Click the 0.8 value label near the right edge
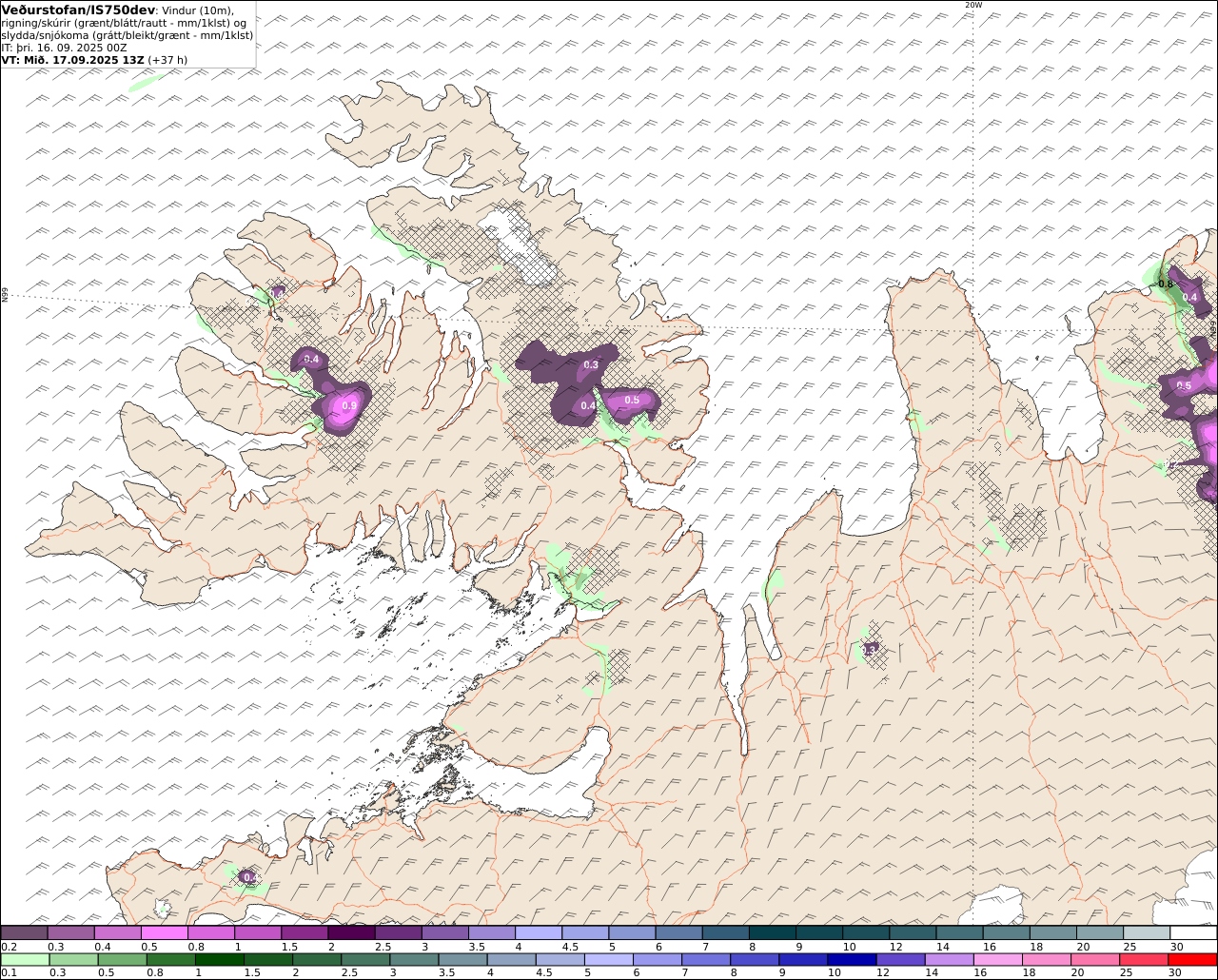 pos(1166,284)
